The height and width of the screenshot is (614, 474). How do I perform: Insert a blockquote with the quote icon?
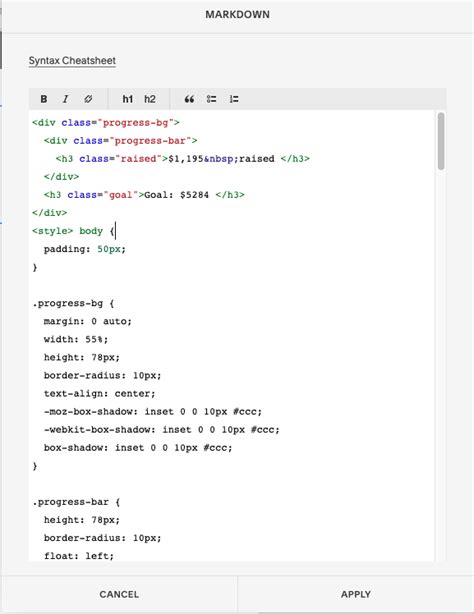(x=189, y=99)
